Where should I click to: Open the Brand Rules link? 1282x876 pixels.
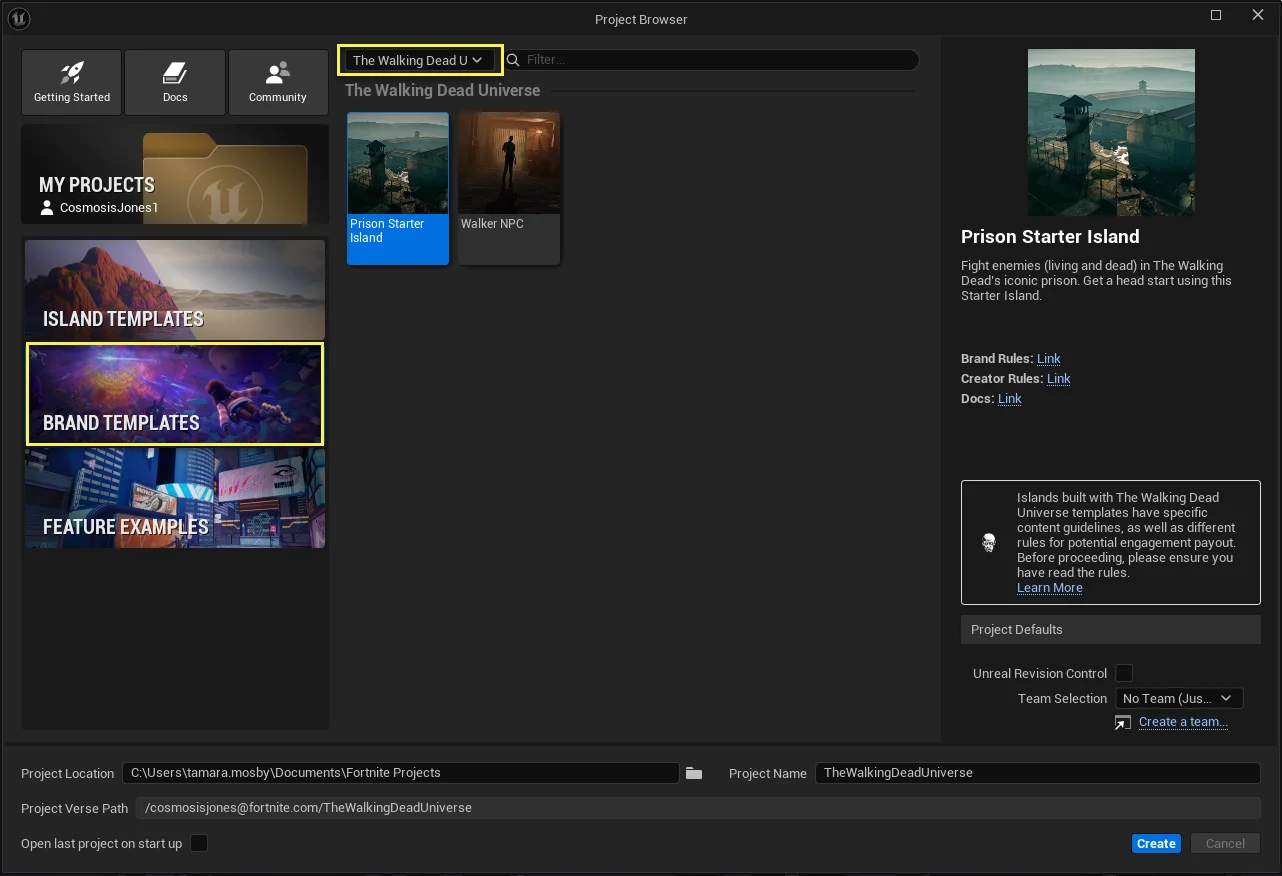1049,359
